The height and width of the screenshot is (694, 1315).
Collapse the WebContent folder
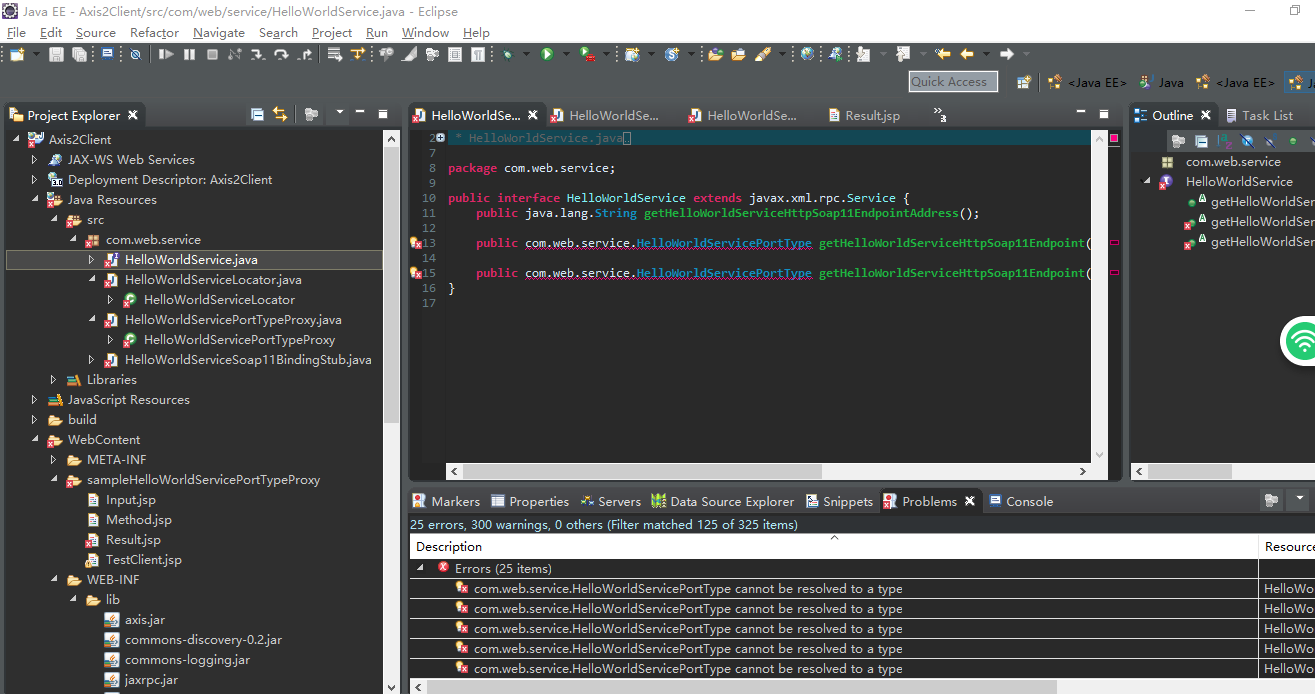tap(34, 440)
